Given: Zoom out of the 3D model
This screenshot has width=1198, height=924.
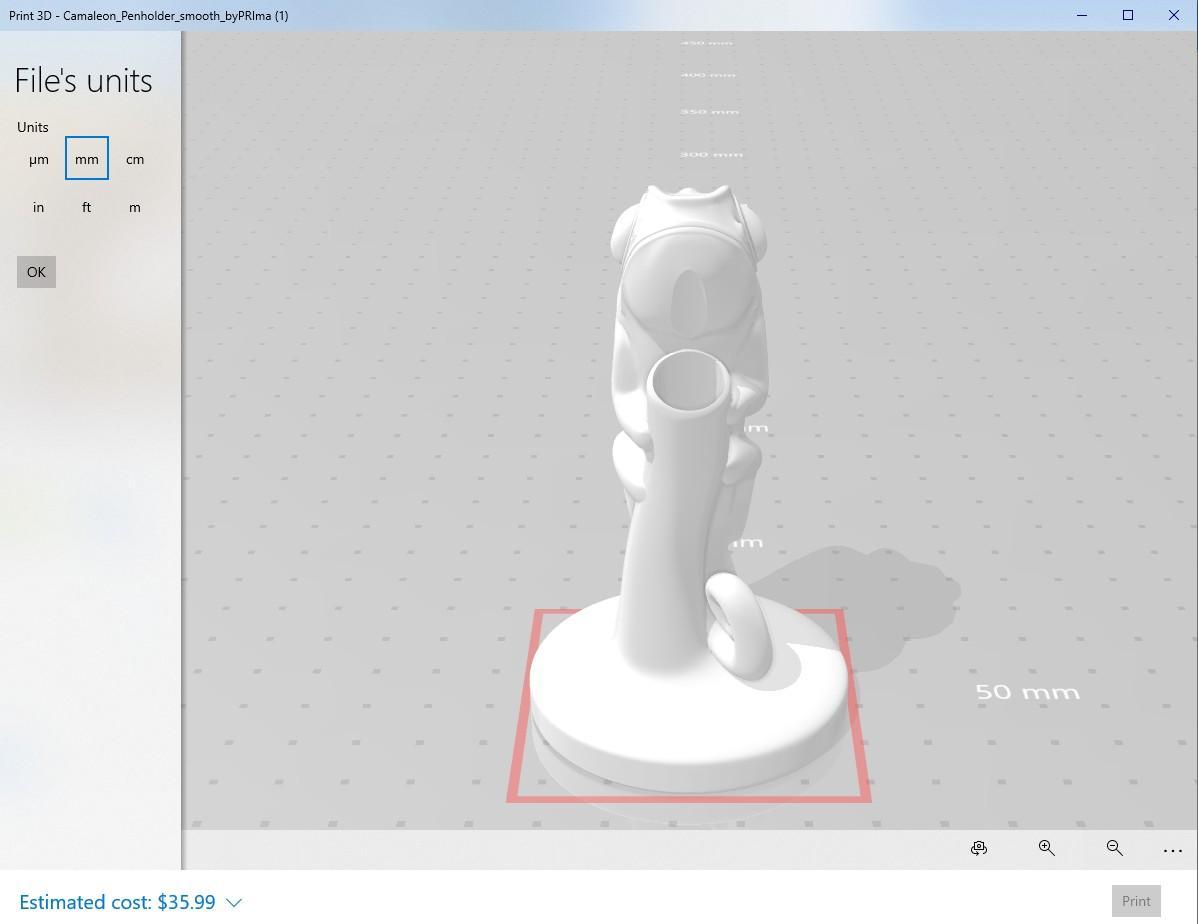Looking at the screenshot, I should click(1114, 848).
